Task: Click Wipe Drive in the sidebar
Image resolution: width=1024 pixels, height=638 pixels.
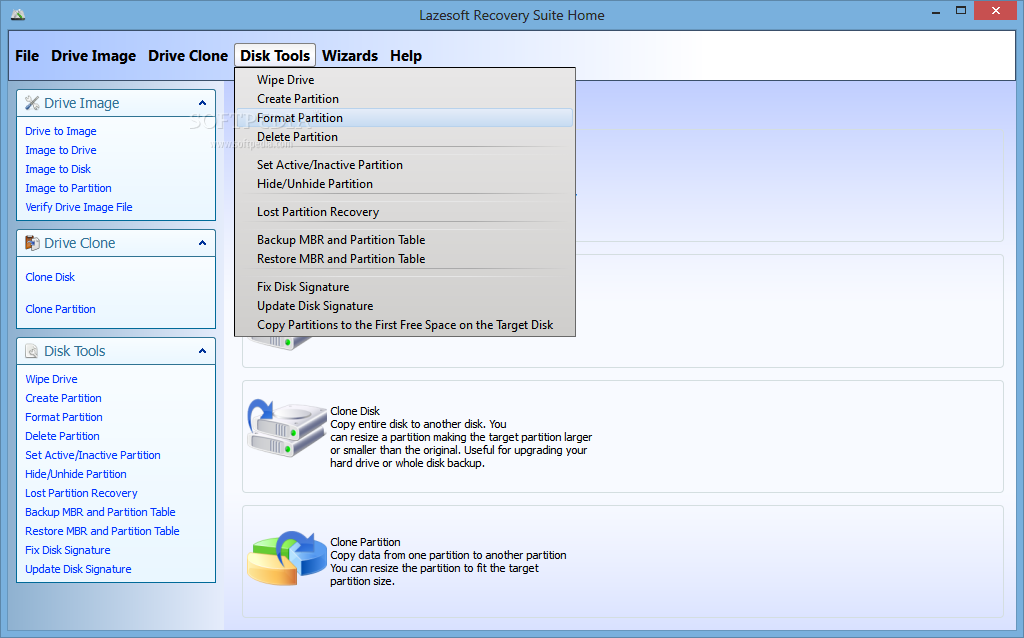Action: pyautogui.click(x=52, y=379)
